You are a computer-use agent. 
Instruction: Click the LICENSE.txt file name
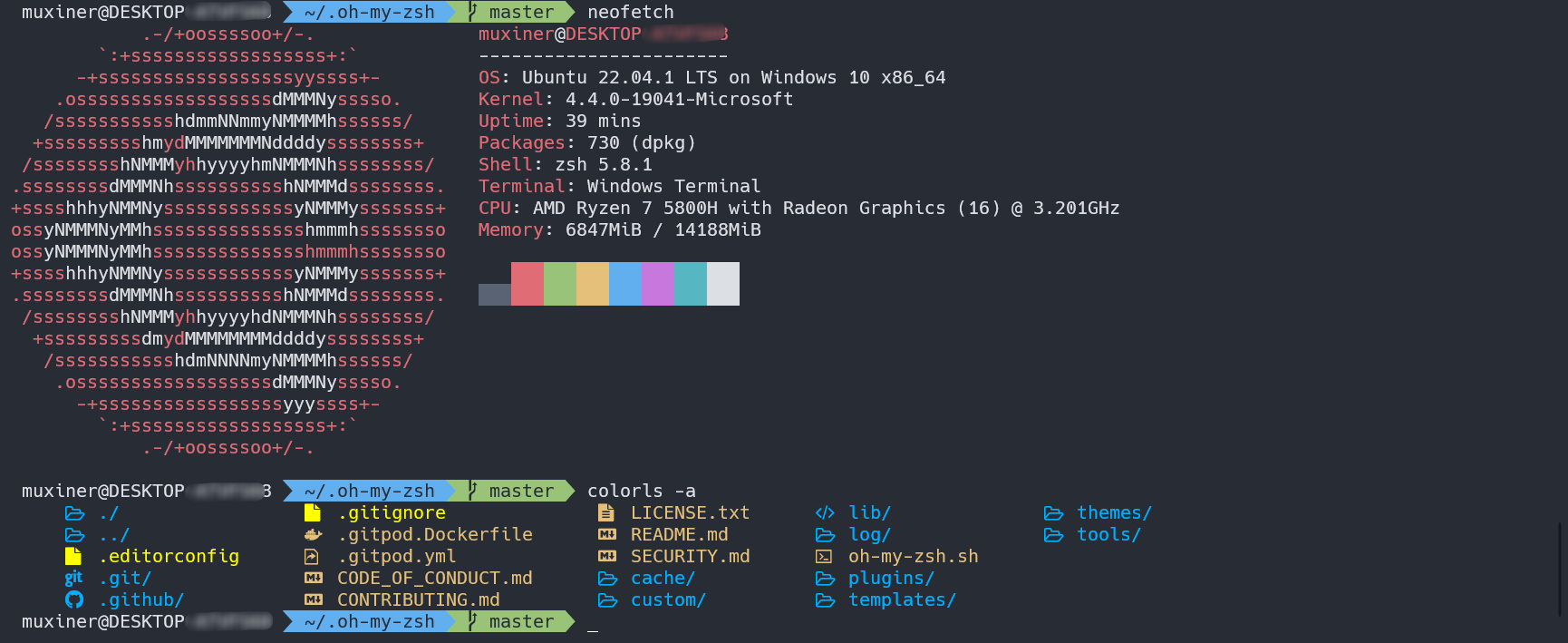pos(691,512)
